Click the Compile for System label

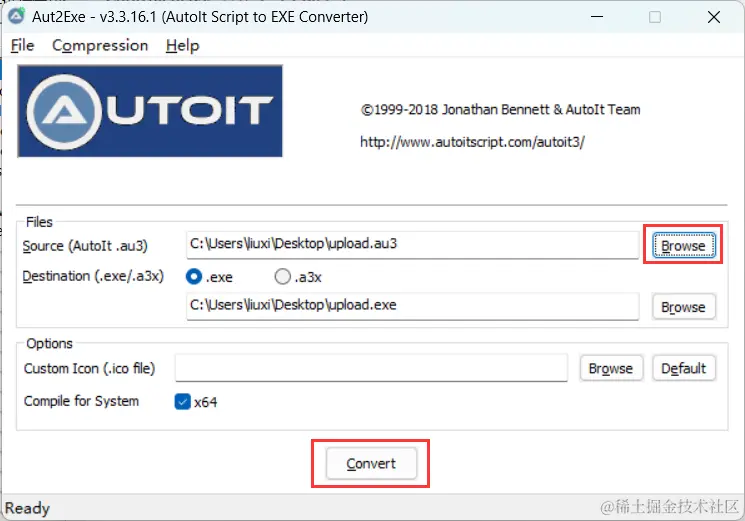click(81, 401)
